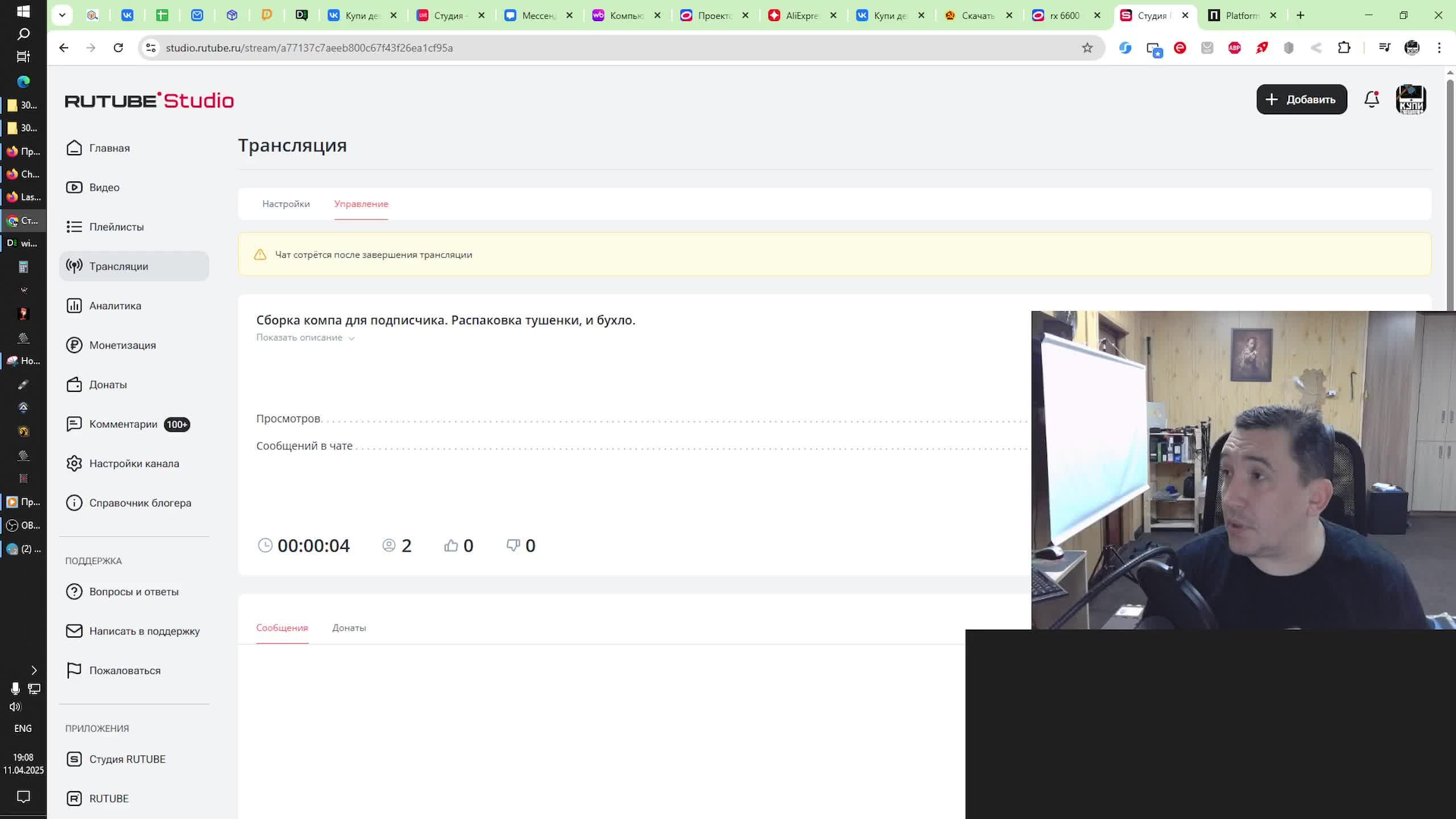Switch to Настройки tab
This screenshot has height=819, width=1456.
286,204
